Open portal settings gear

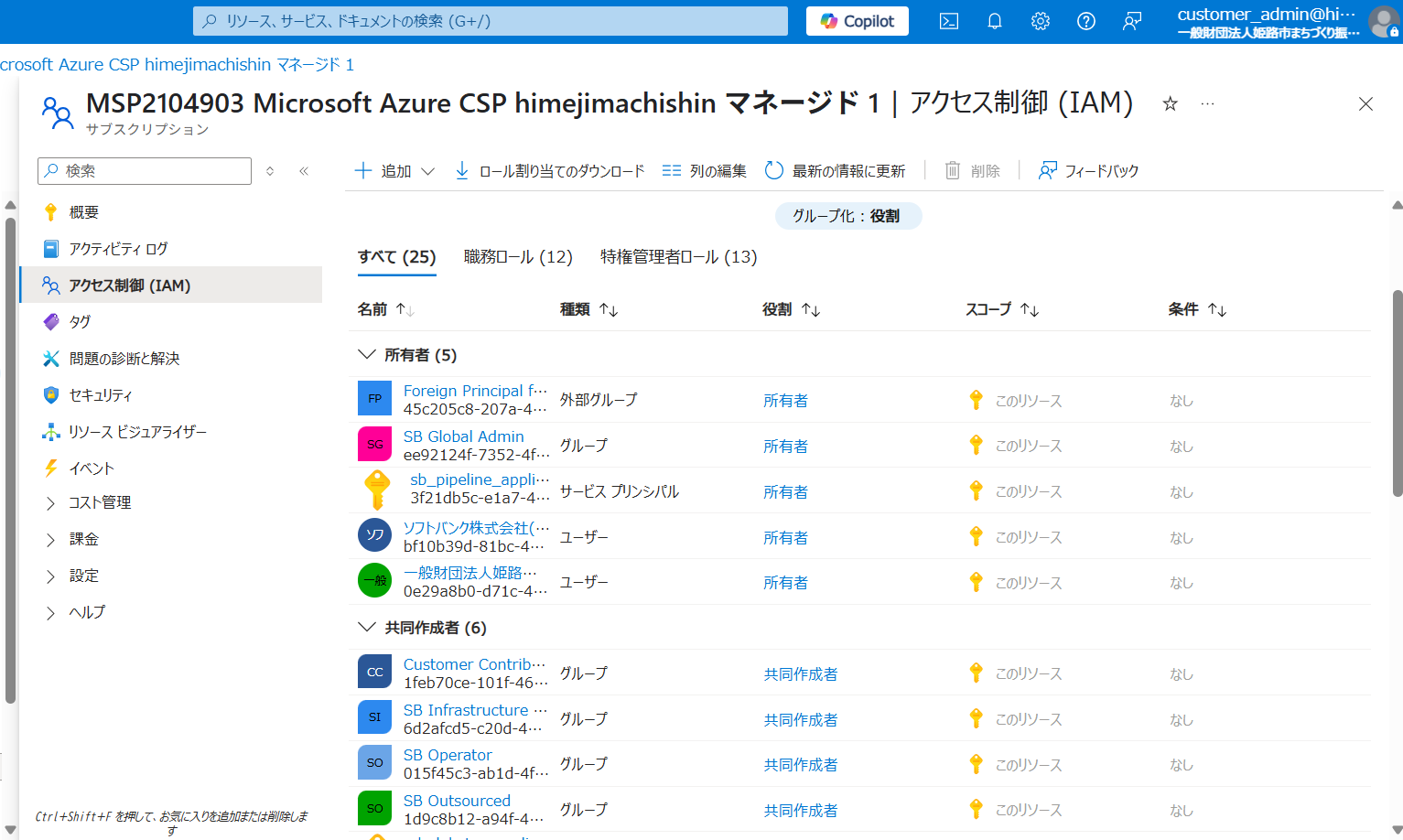pyautogui.click(x=1041, y=21)
